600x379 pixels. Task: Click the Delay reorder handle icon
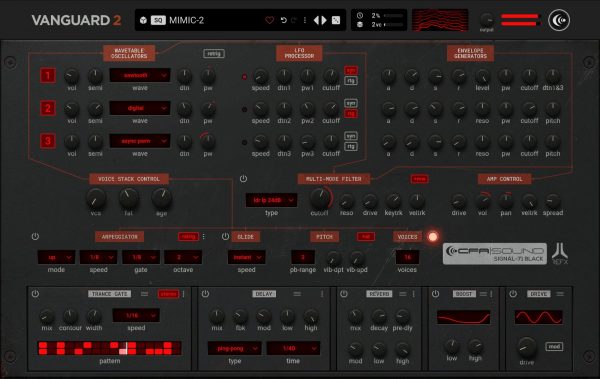297,294
